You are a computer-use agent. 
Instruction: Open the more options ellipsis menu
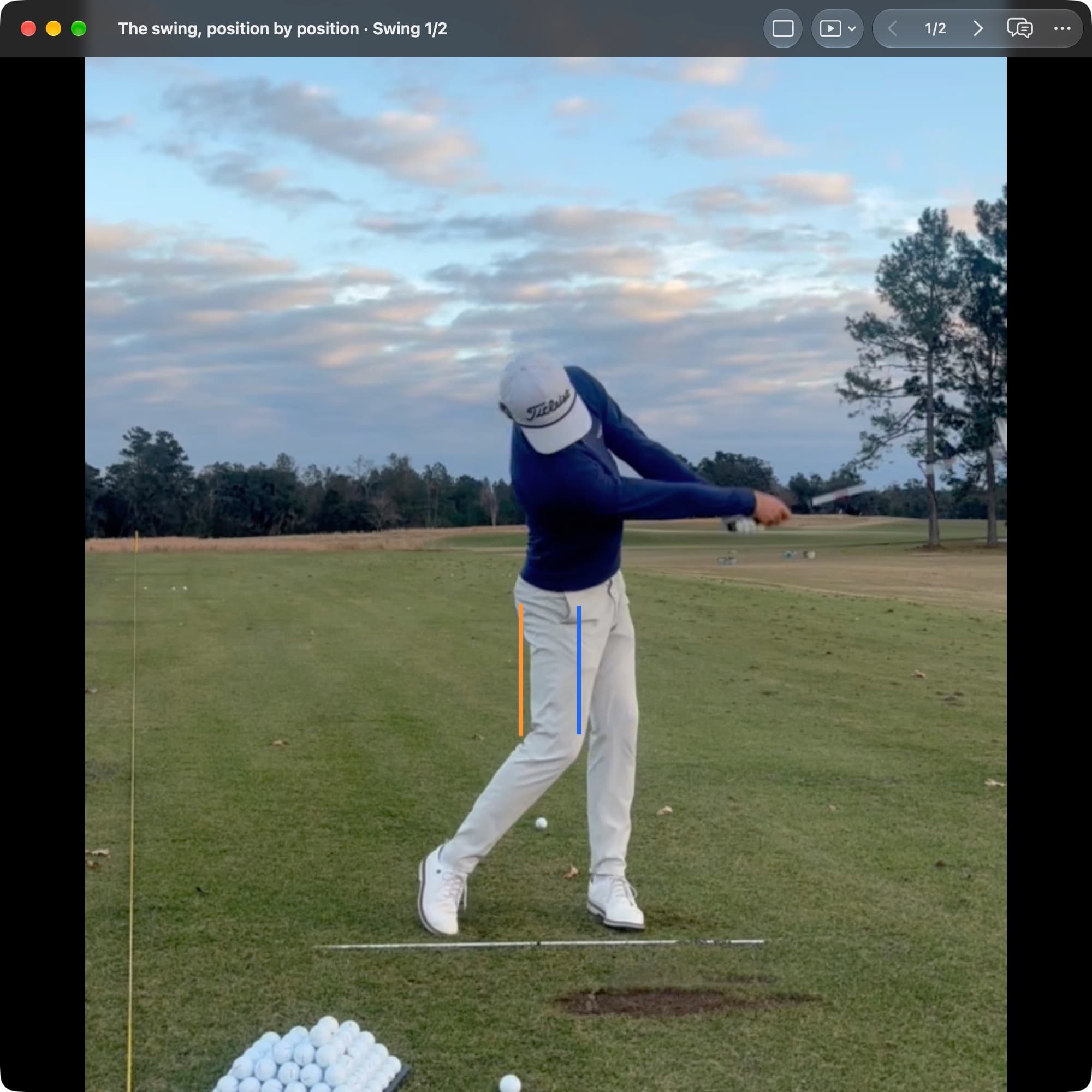point(1062,28)
